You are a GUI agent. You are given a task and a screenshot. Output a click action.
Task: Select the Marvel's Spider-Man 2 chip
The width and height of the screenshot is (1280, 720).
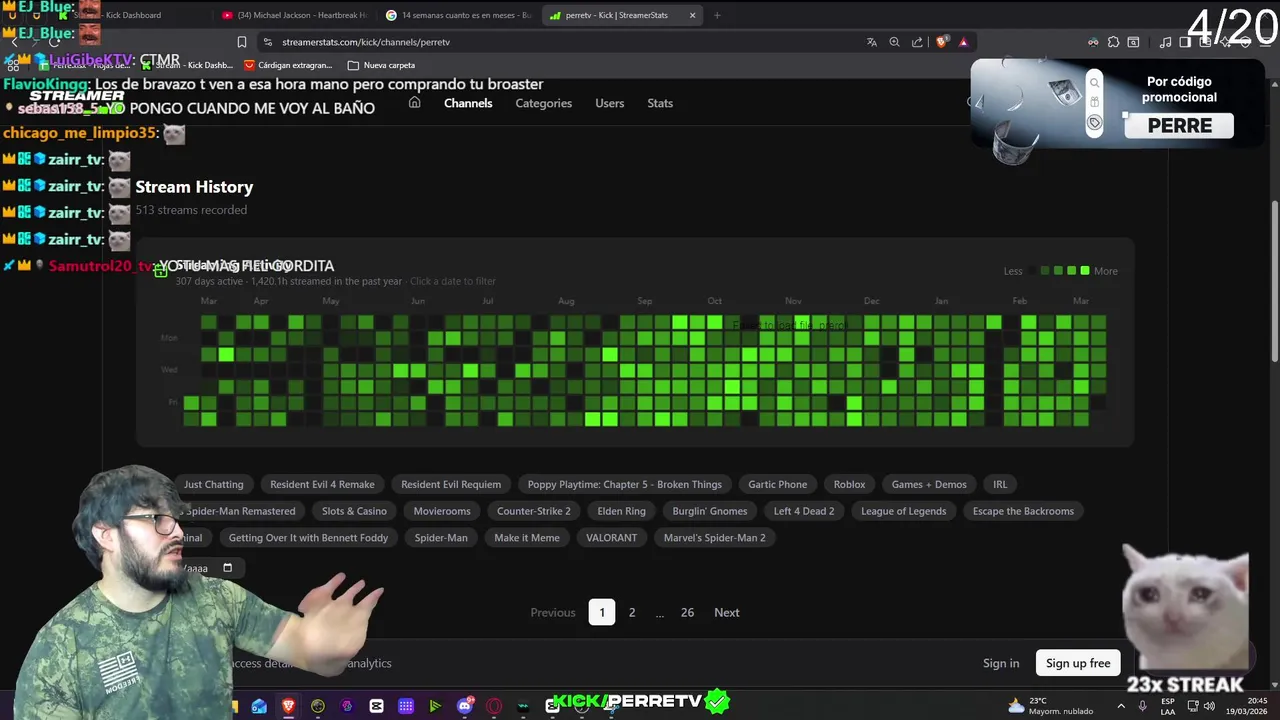point(715,538)
